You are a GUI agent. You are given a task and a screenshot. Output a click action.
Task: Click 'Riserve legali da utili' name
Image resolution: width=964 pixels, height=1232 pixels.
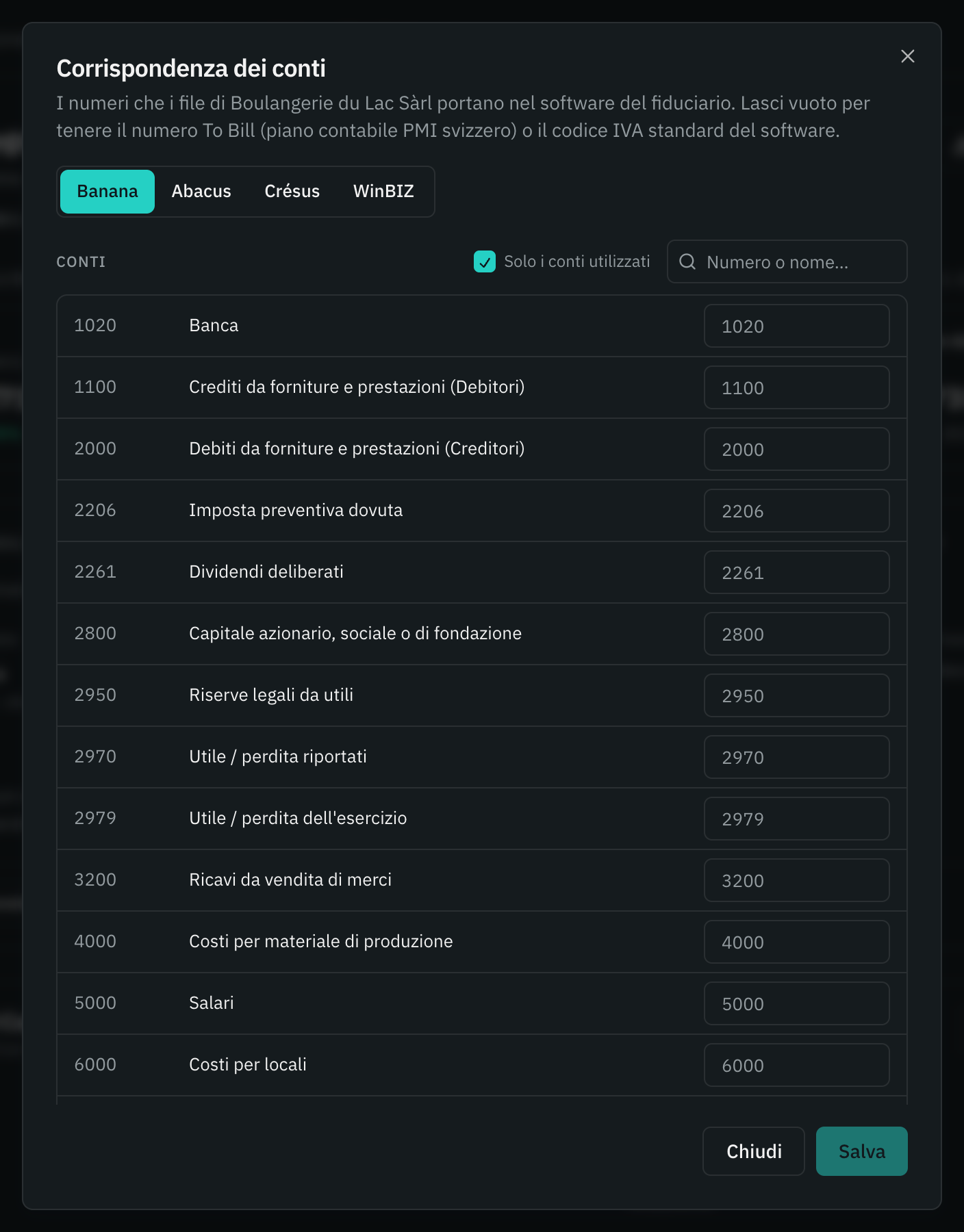[271, 695]
